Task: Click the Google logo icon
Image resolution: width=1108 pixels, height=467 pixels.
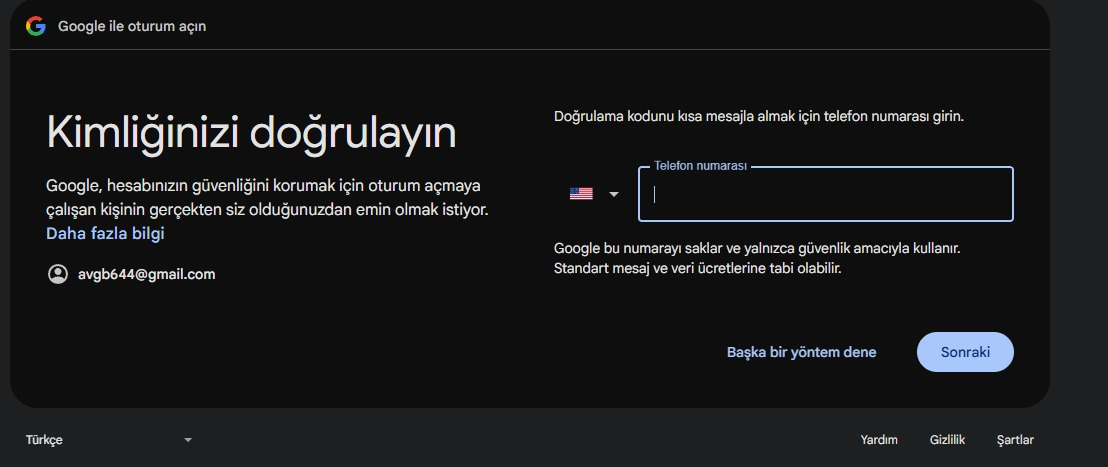Action: coord(35,26)
